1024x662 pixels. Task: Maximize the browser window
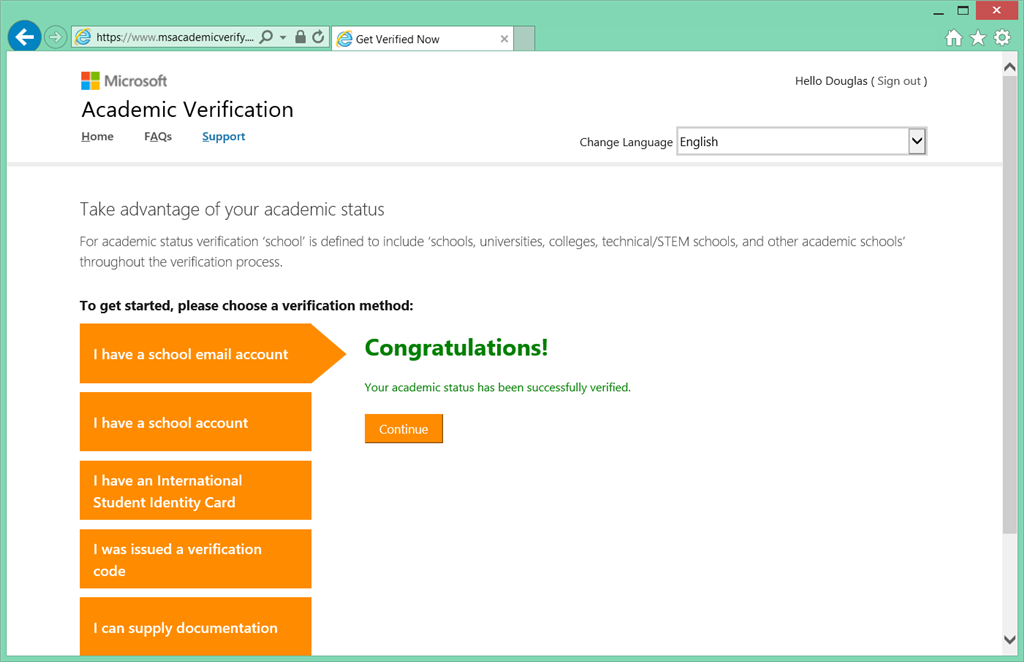pos(963,10)
